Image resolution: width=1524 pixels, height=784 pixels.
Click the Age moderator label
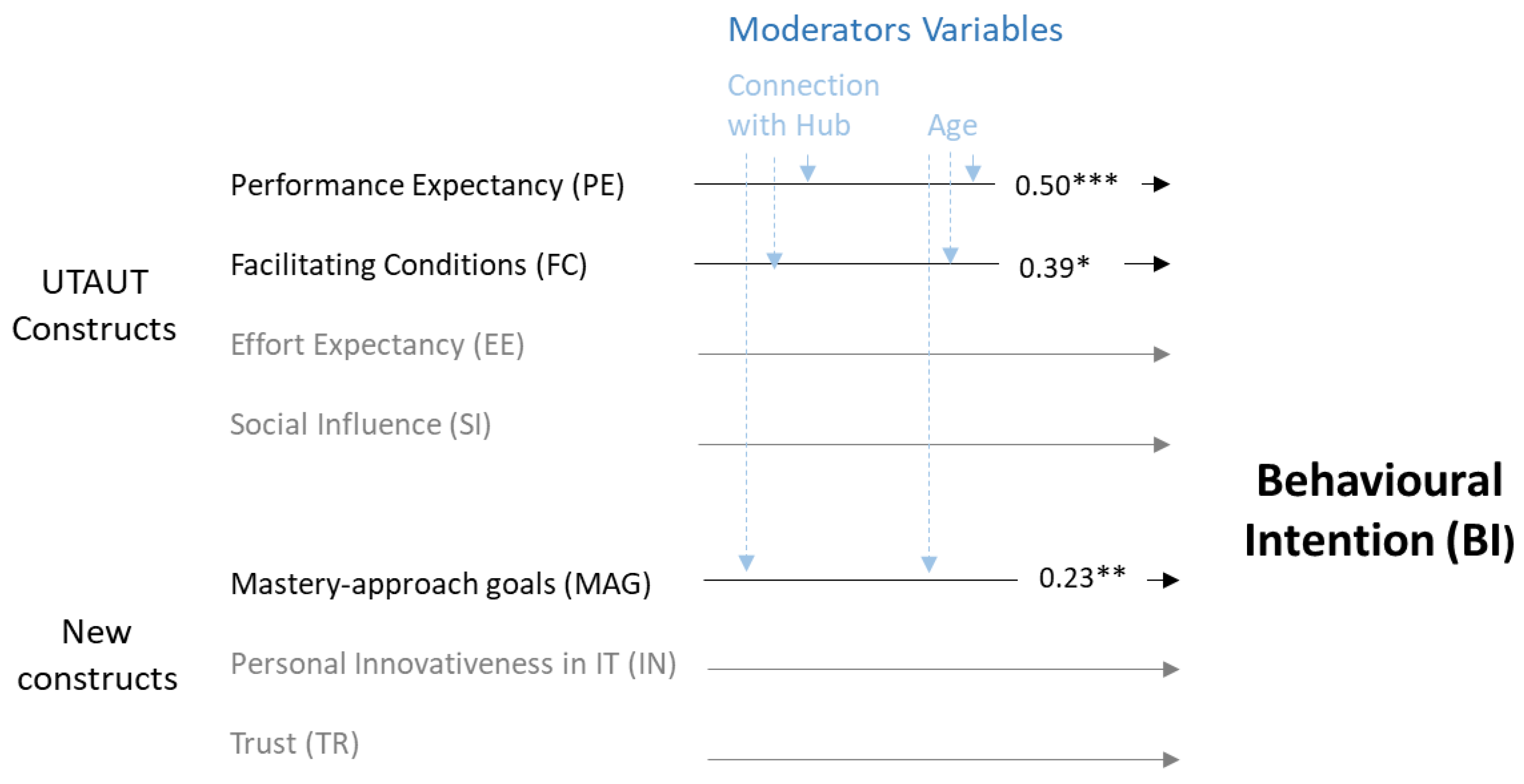click(x=952, y=126)
